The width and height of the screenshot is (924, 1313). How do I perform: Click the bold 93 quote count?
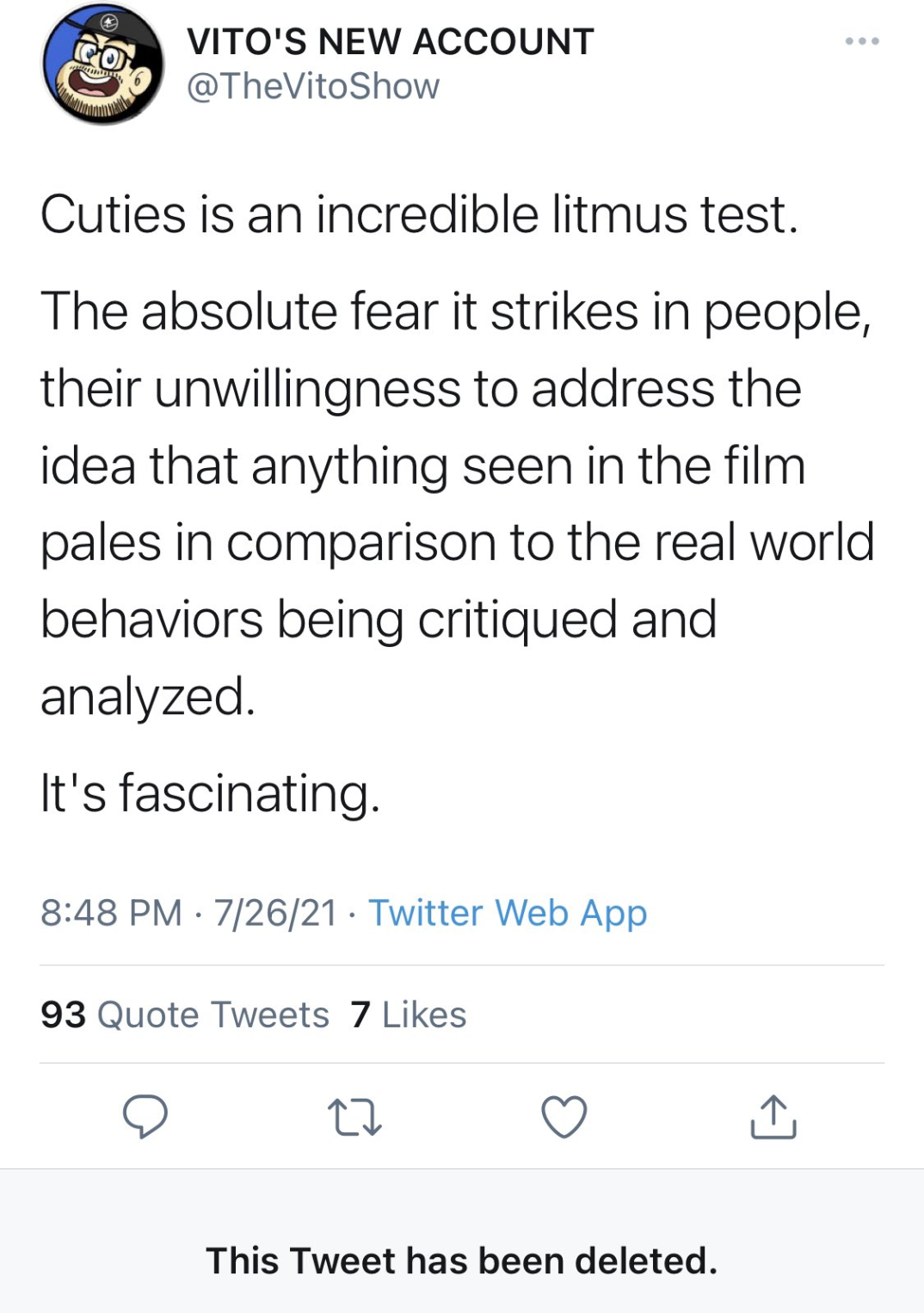click(x=63, y=1015)
